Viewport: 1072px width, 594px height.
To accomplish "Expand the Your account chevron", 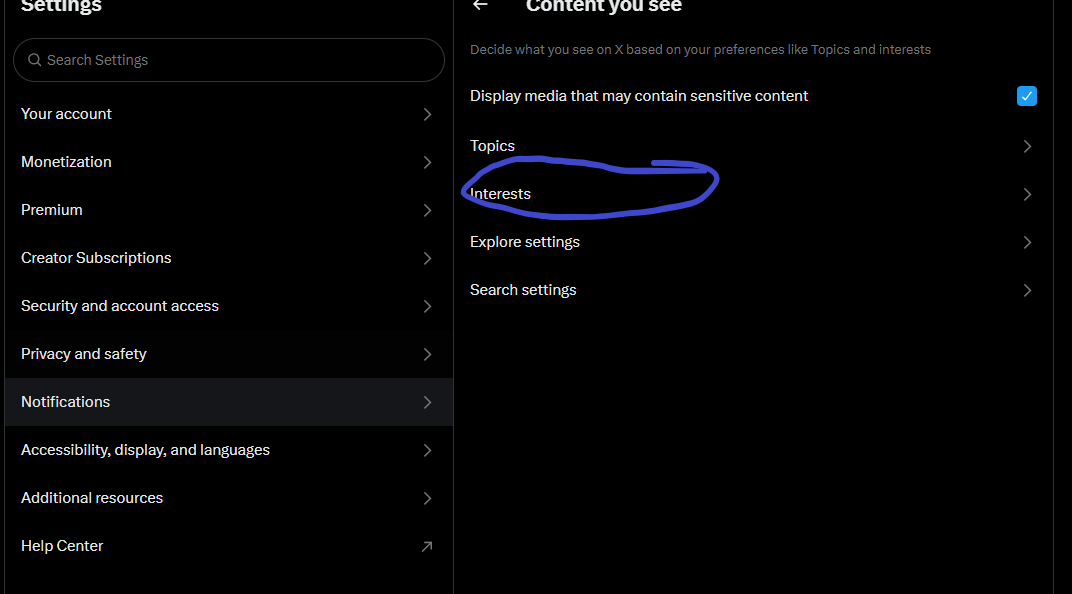I will click(427, 114).
